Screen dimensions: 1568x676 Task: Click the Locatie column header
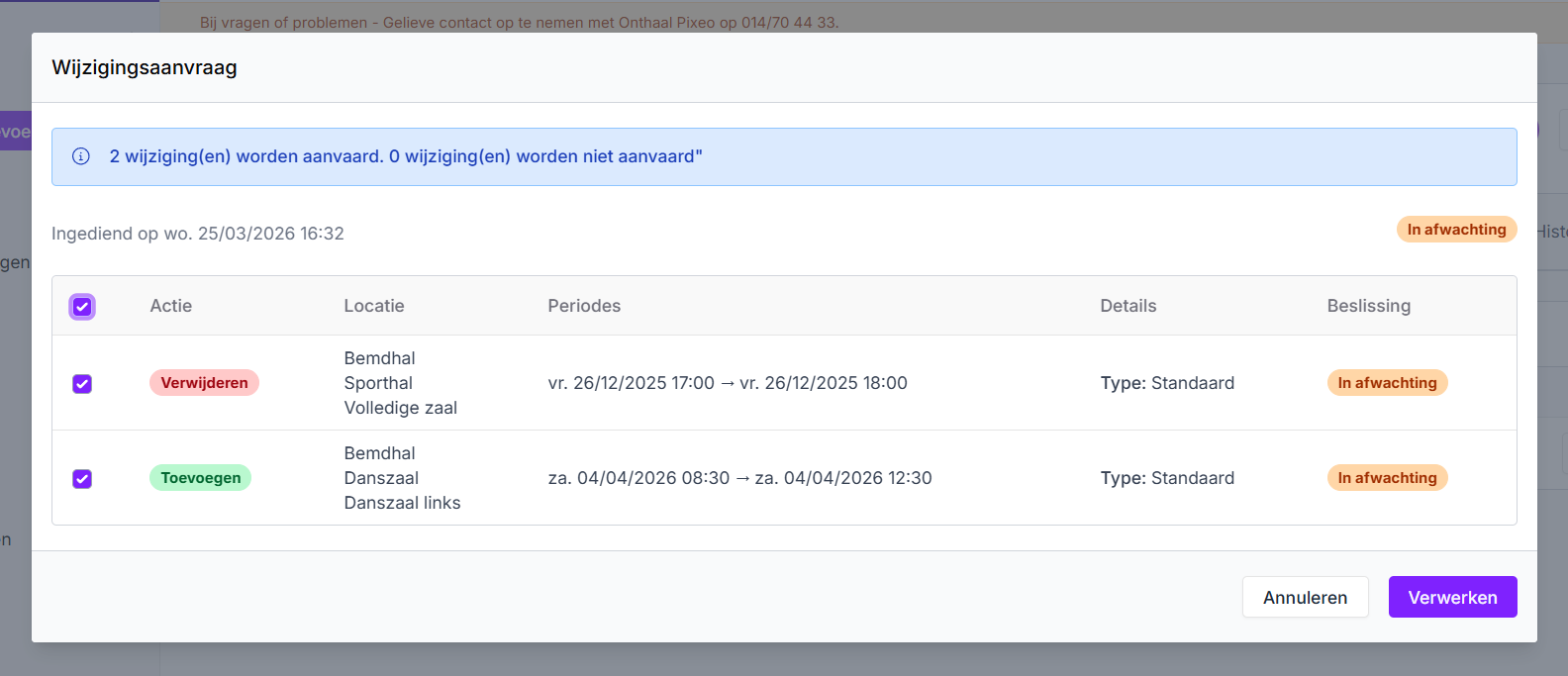pos(374,306)
